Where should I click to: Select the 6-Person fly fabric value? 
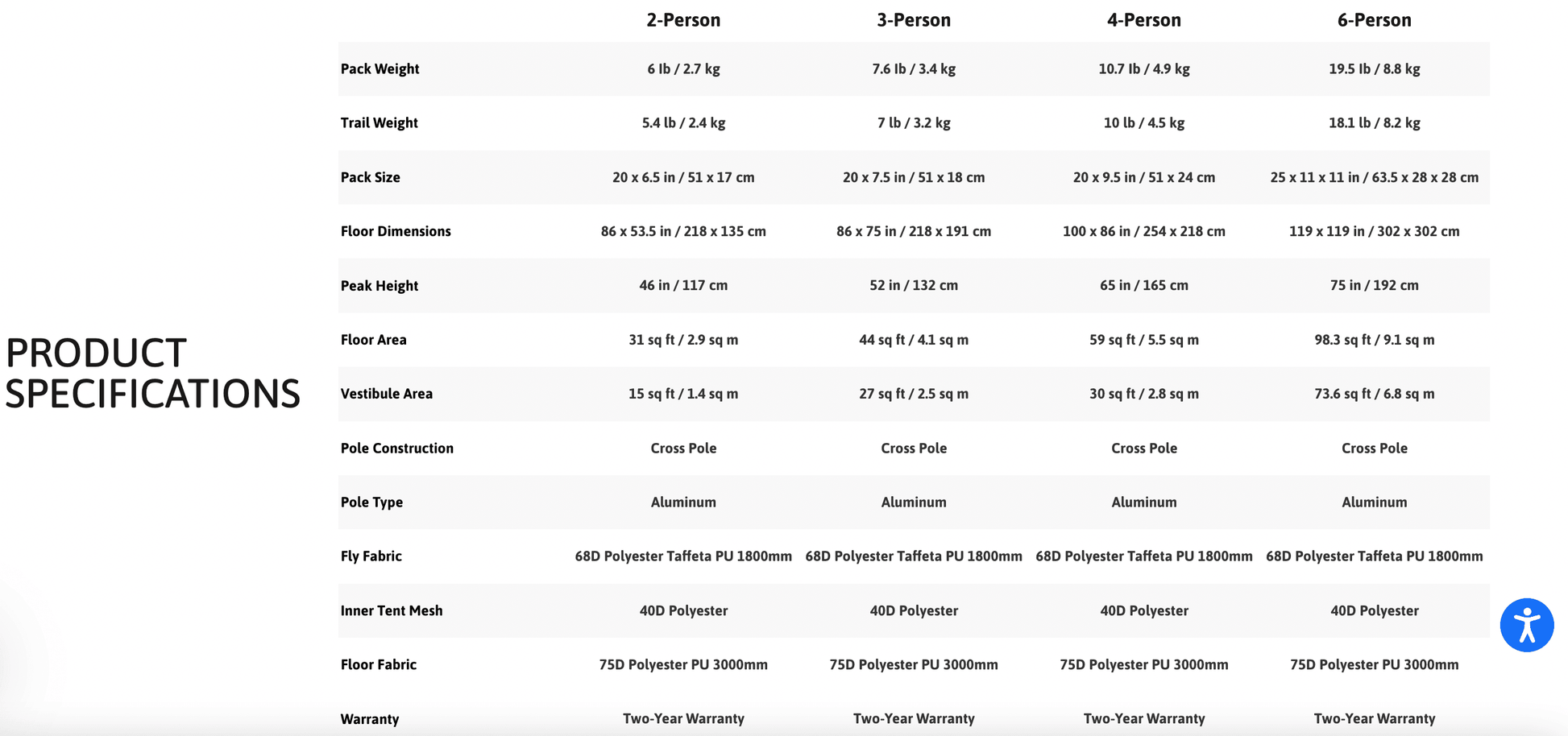tap(1374, 556)
